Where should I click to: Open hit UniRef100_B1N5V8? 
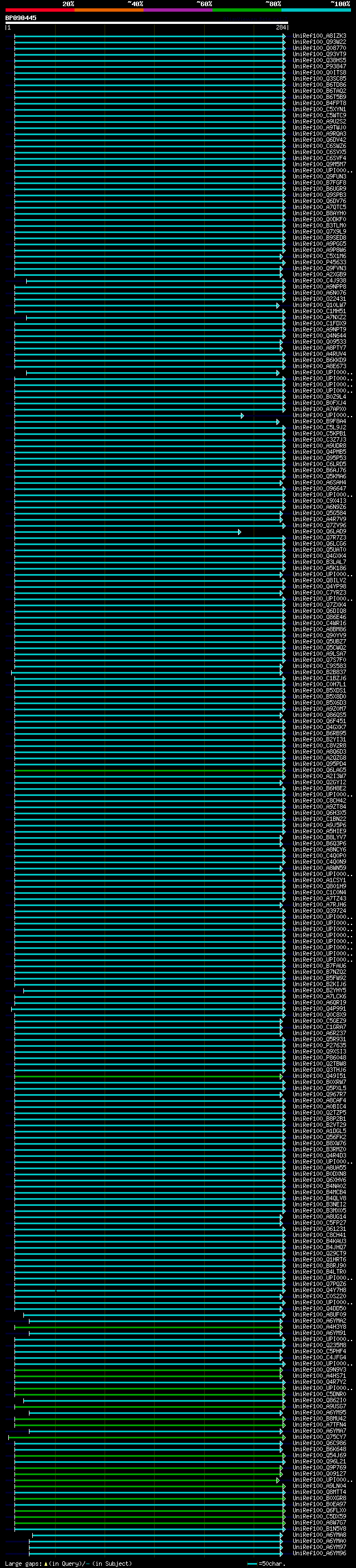point(319,1529)
